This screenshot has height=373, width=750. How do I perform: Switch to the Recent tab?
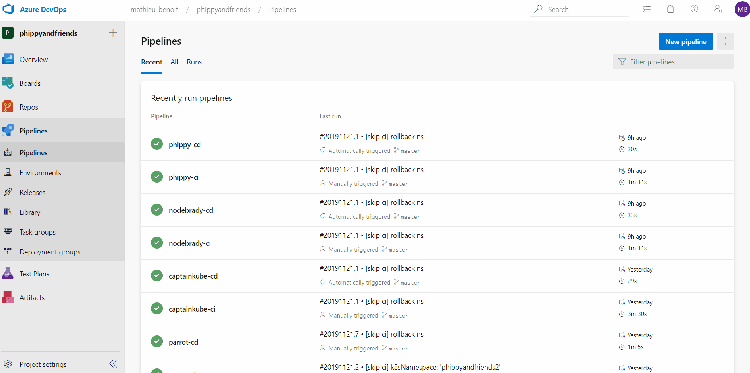click(151, 62)
